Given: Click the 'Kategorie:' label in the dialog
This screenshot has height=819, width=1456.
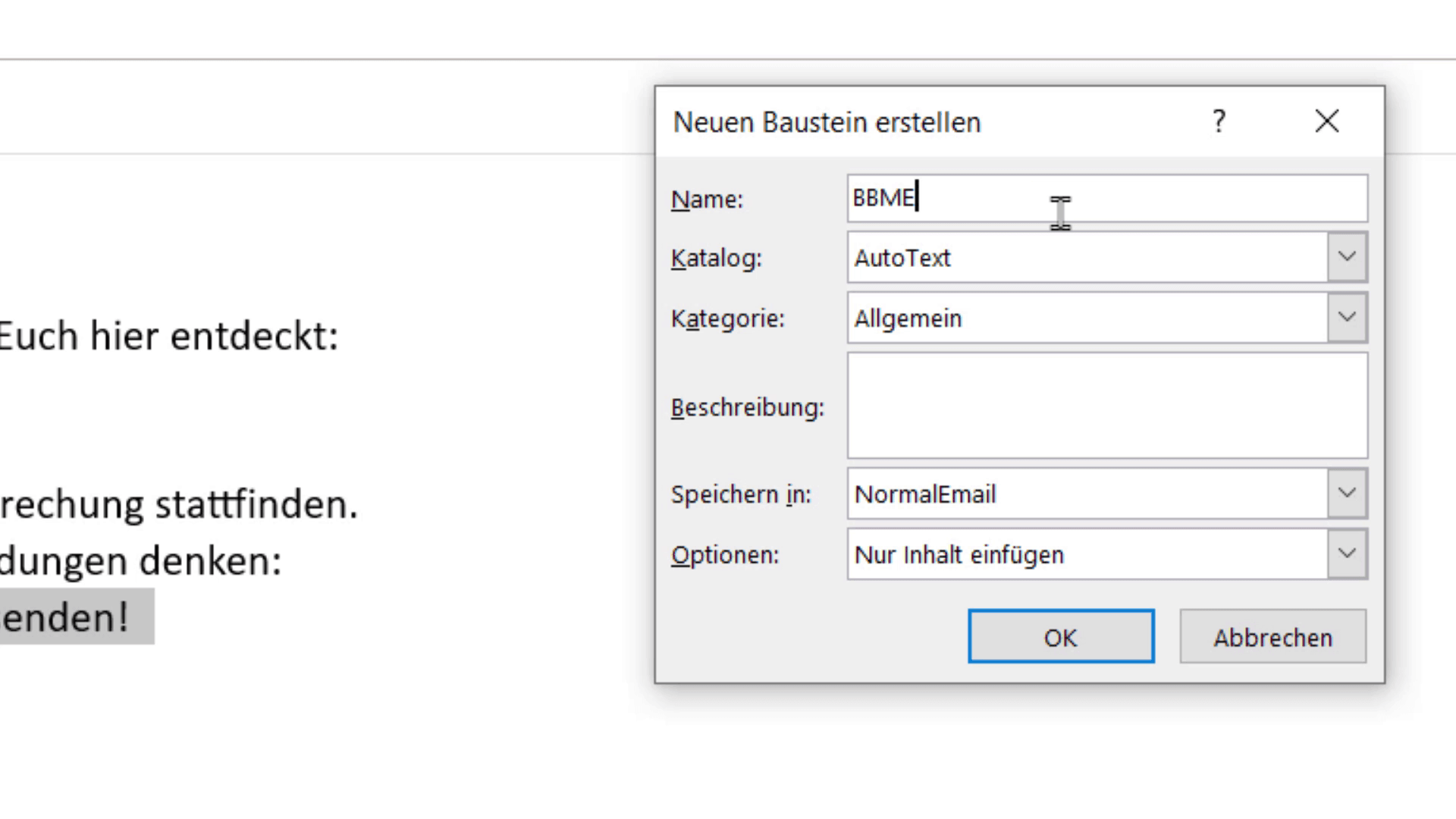Looking at the screenshot, I should [727, 318].
